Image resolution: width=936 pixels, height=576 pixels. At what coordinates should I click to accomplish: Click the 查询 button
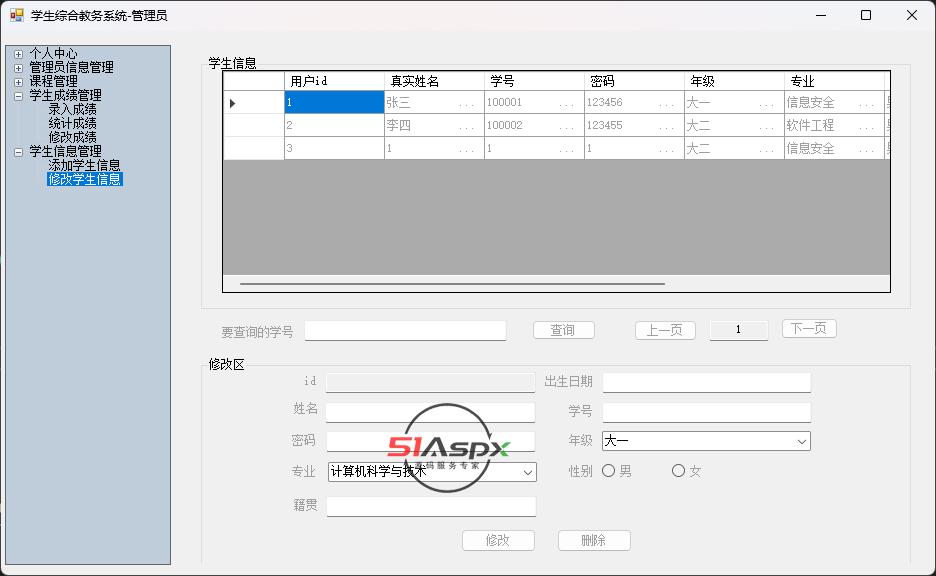click(x=563, y=330)
